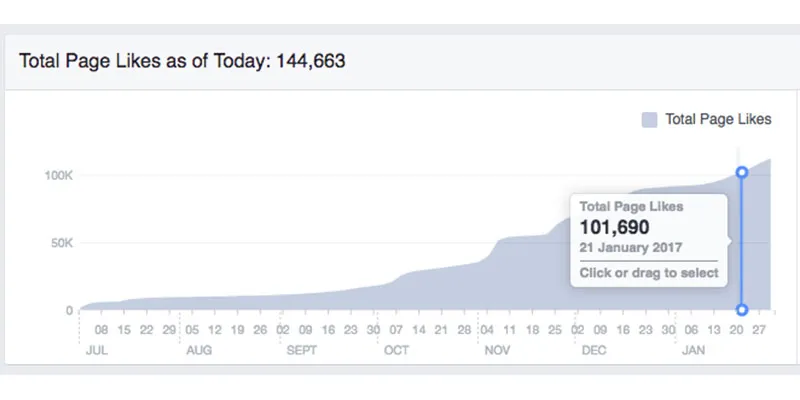Click the 50K label on the vertical axis
This screenshot has height=400, width=800.
pos(62,243)
